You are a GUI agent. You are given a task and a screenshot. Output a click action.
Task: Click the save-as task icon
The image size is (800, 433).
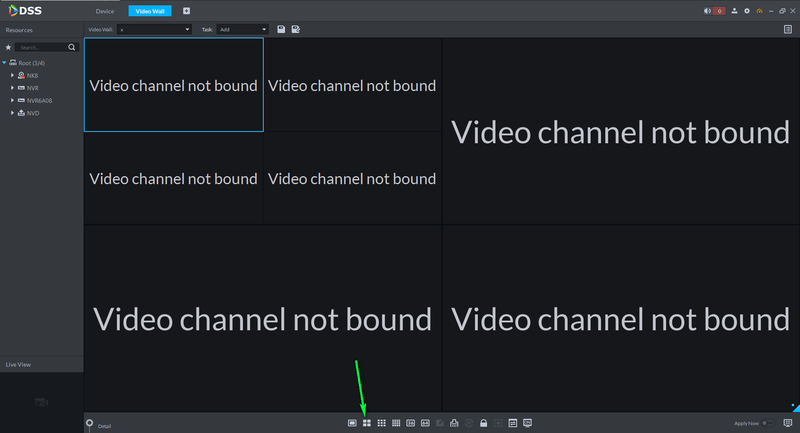pyautogui.click(x=295, y=30)
